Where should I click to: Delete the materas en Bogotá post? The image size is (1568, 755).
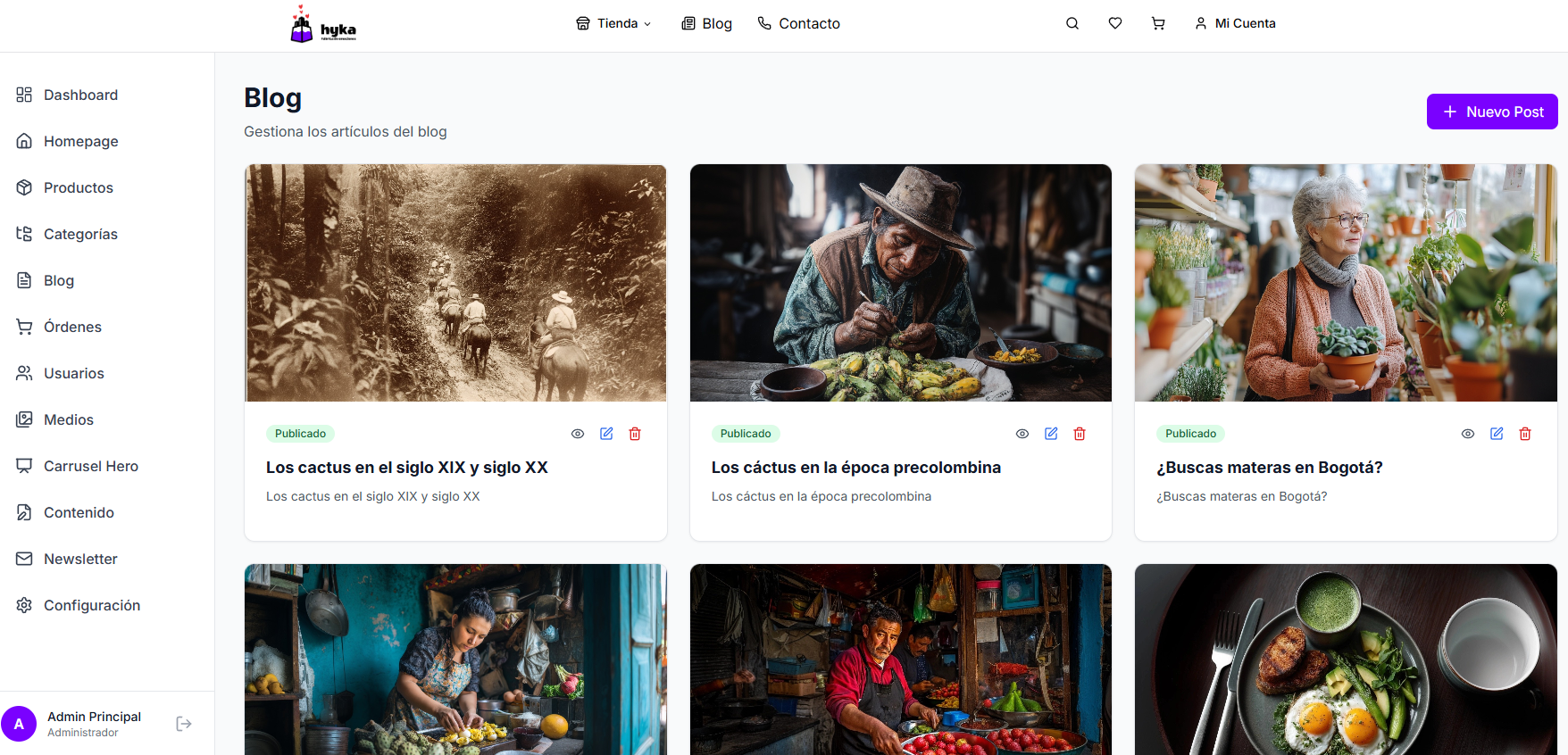pyautogui.click(x=1525, y=434)
